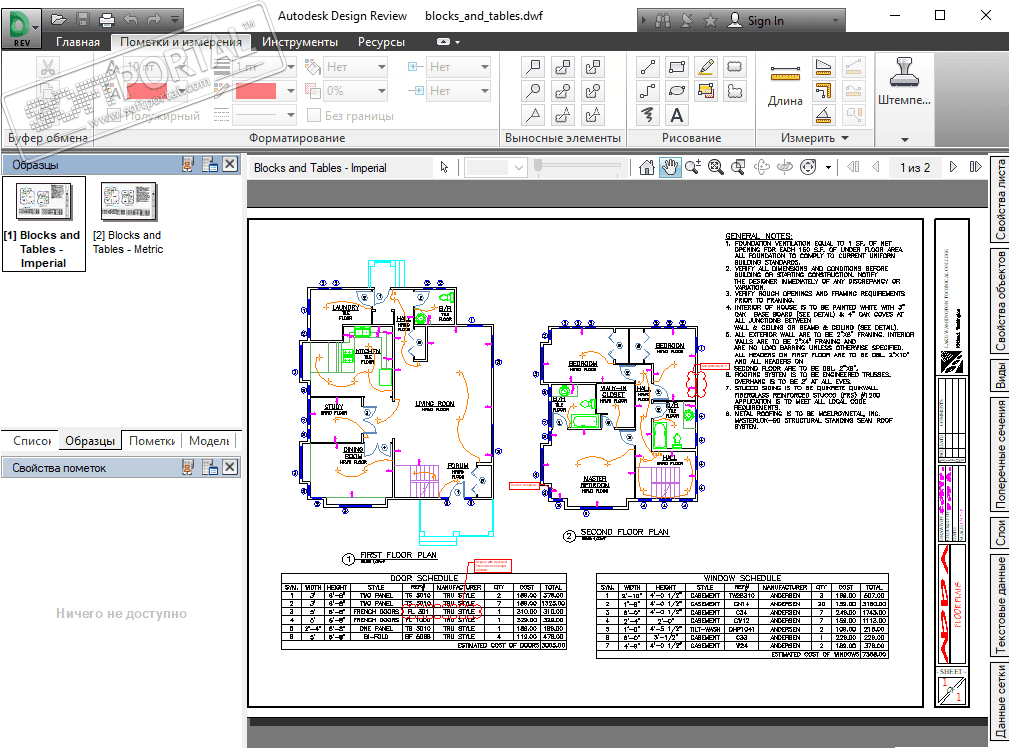
Task: Switch to the Ресурсы ribbon tab
Action: (381, 42)
